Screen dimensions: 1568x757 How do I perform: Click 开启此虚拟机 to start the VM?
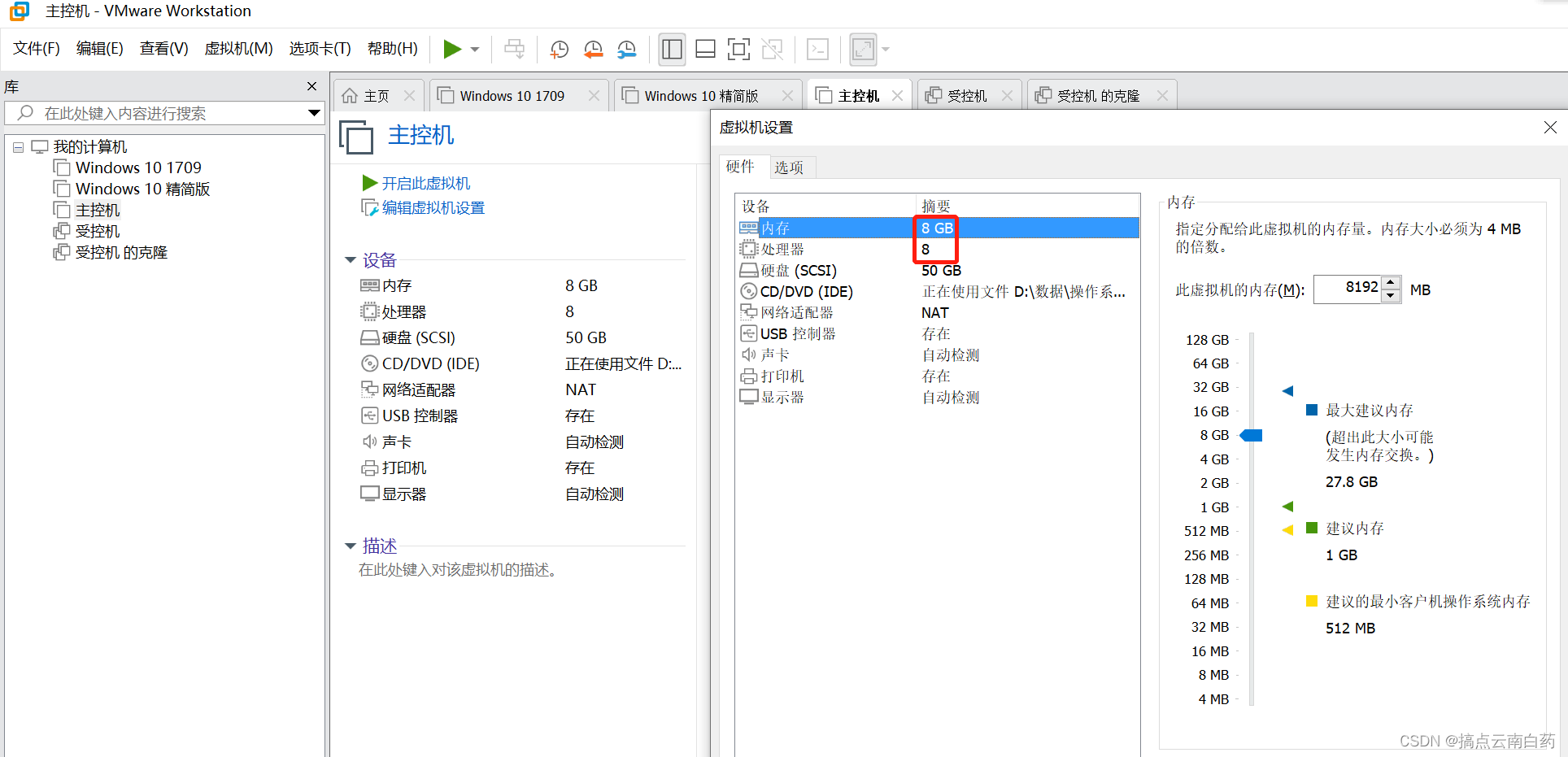426,182
